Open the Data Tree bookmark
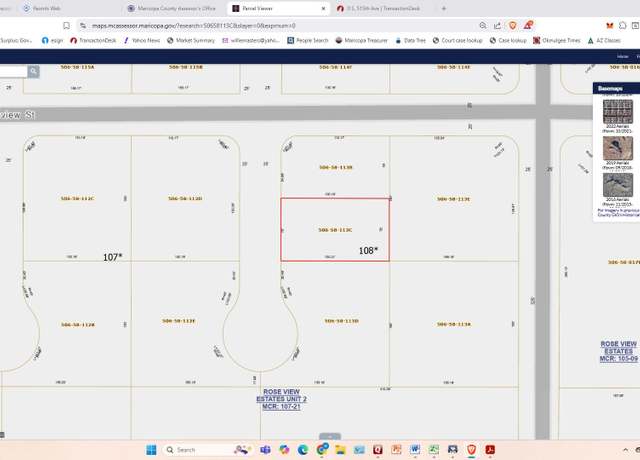 [x=410, y=40]
